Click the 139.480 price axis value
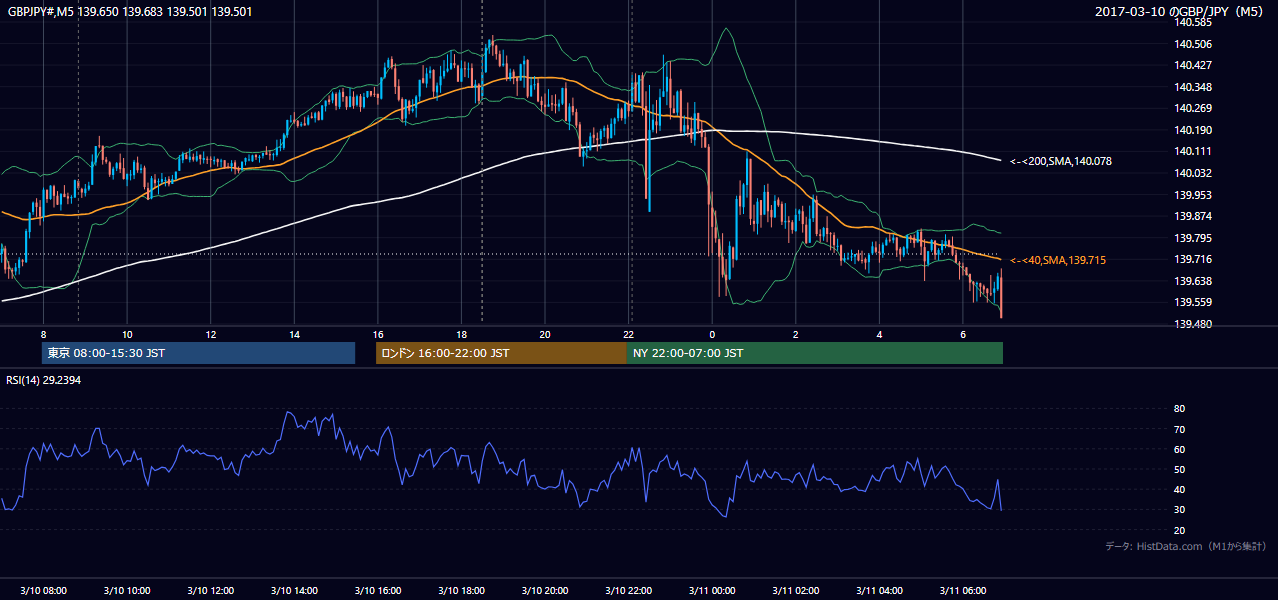 pos(1194,324)
